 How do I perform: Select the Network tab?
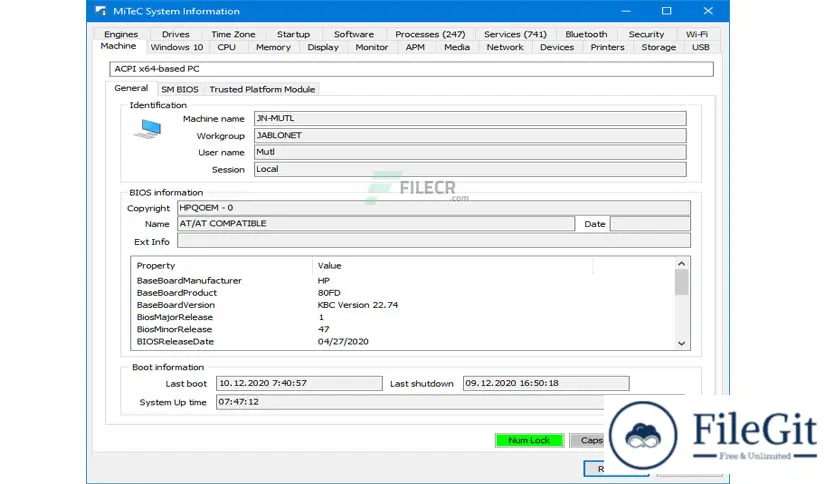[505, 47]
